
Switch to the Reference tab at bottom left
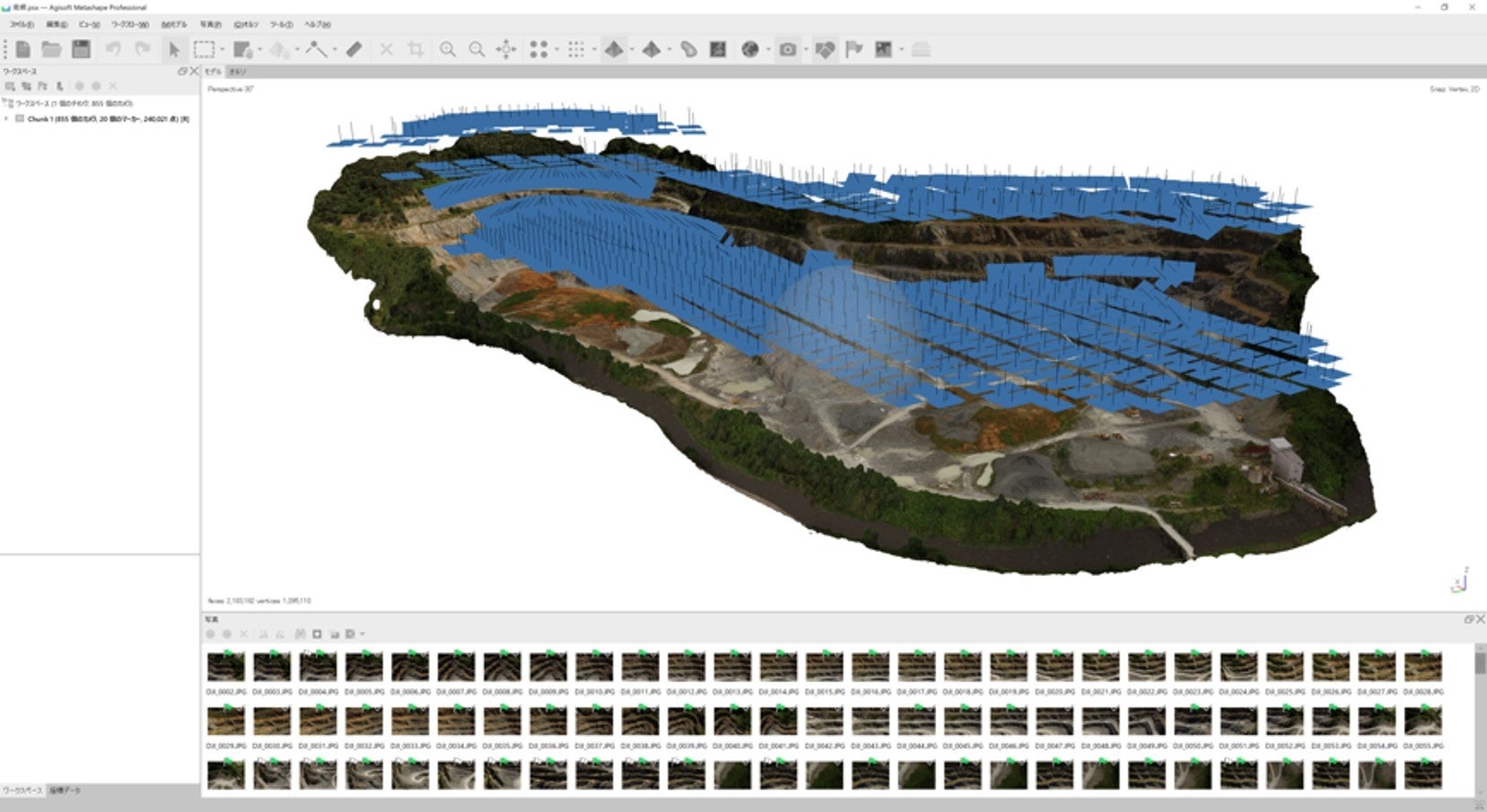pyautogui.click(x=65, y=790)
